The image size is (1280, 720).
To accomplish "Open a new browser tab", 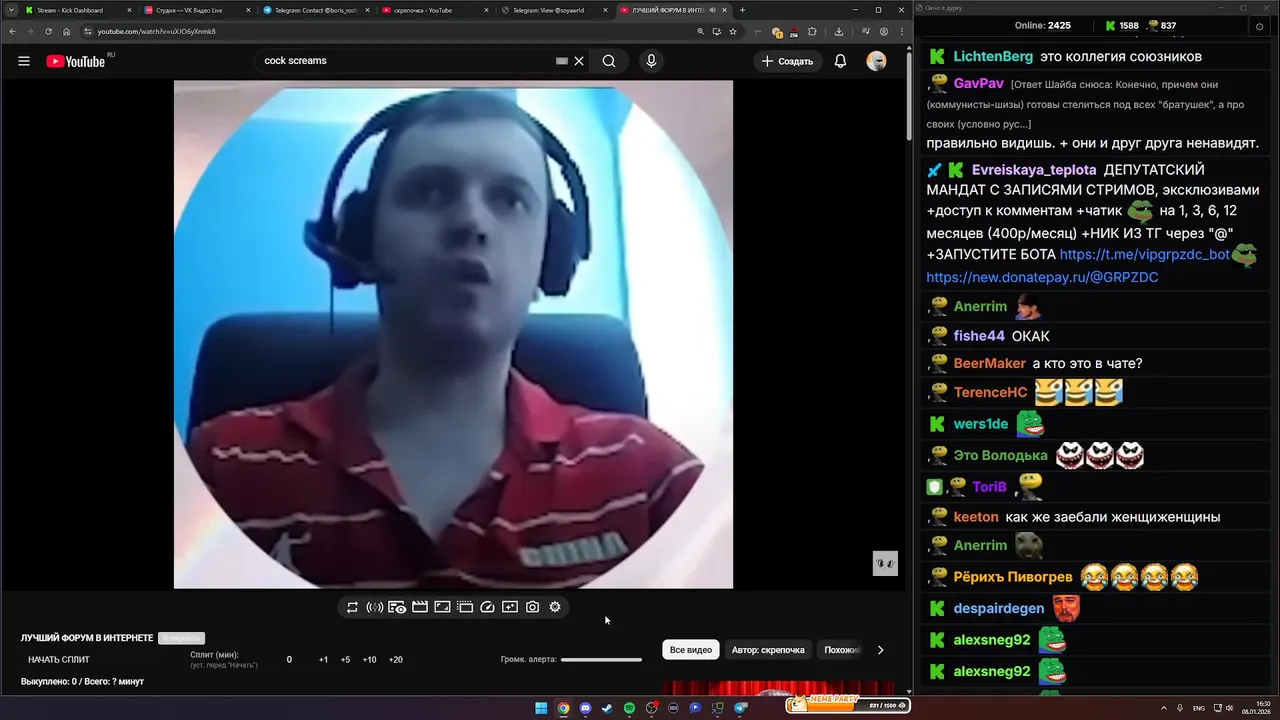I will click(742, 10).
